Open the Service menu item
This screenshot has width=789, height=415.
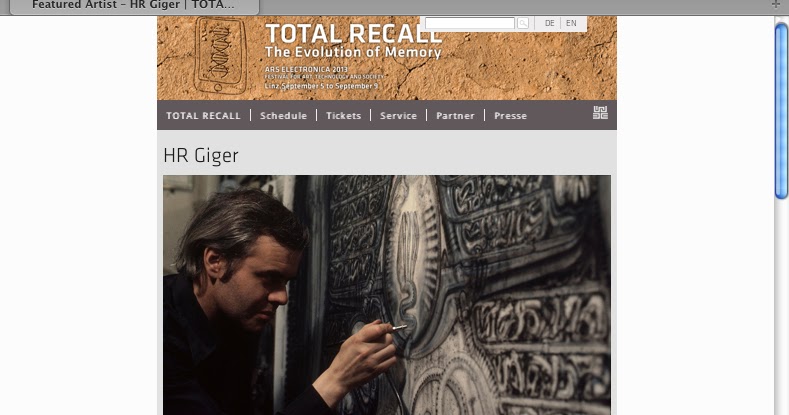click(x=399, y=116)
